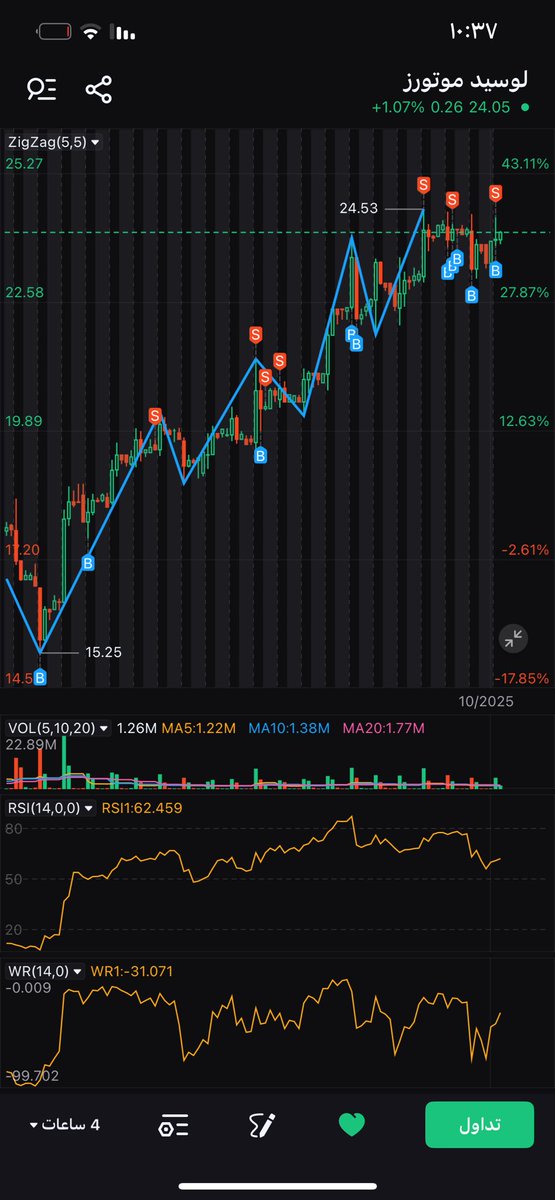This screenshot has height=1200, width=555.
Task: Tap the MA5:1.22M volume label
Action: (x=200, y=728)
